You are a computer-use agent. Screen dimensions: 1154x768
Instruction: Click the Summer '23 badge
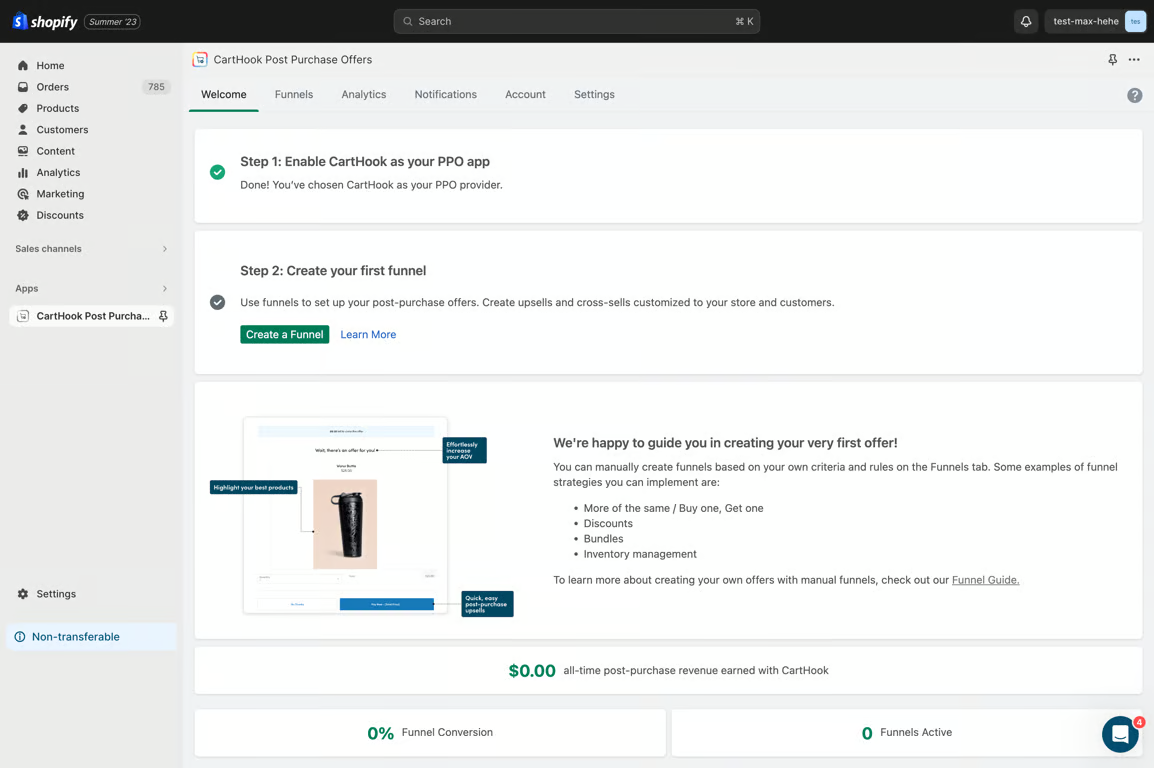pyautogui.click(x=112, y=21)
